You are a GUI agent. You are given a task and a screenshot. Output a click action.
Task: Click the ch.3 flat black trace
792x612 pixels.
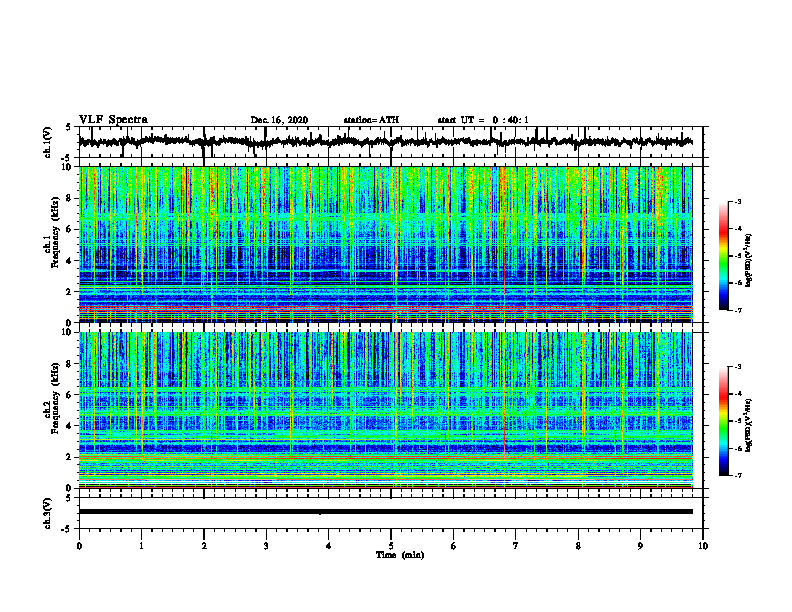click(385, 512)
